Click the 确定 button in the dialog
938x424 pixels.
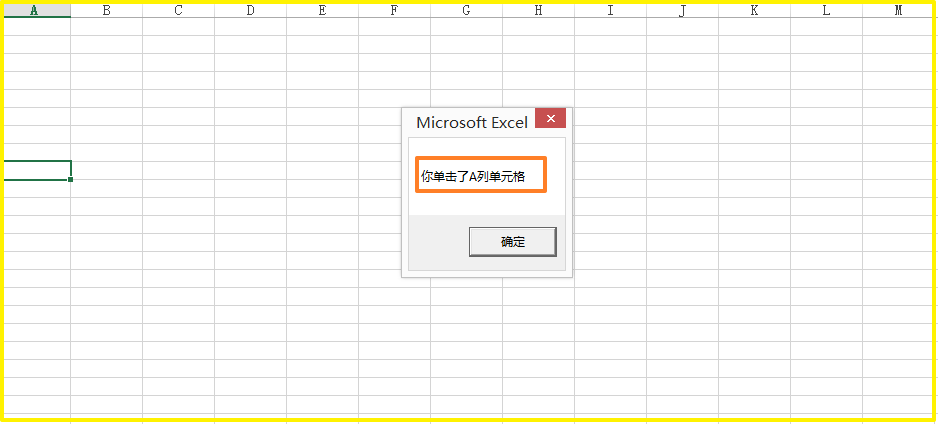point(513,242)
